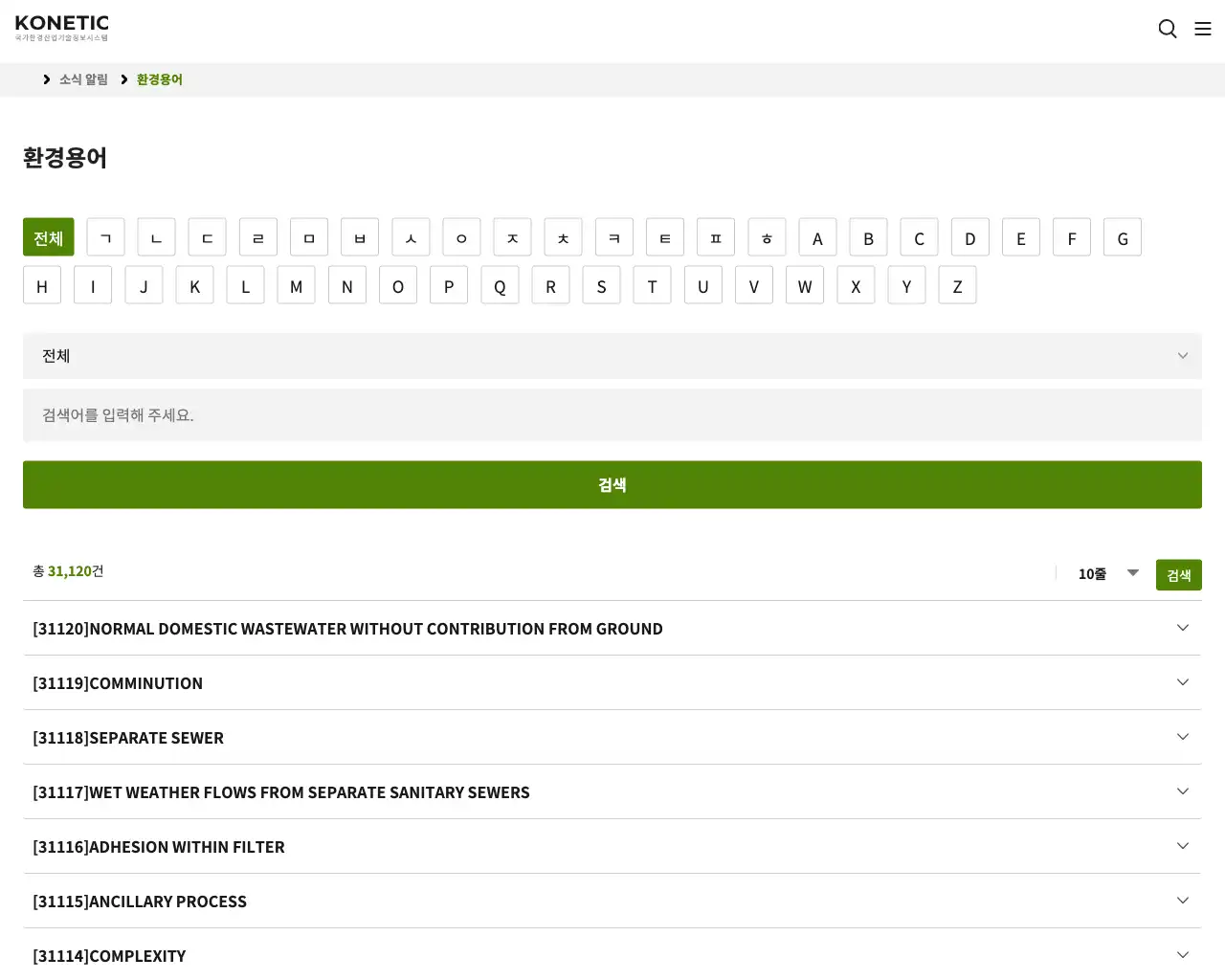
Task: Filter terms by ㅈ
Action: (x=512, y=237)
